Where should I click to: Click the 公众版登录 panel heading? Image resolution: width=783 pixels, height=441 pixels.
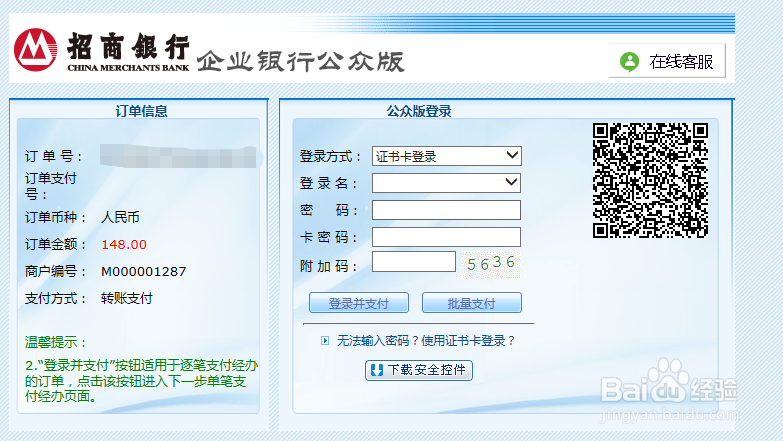418,111
